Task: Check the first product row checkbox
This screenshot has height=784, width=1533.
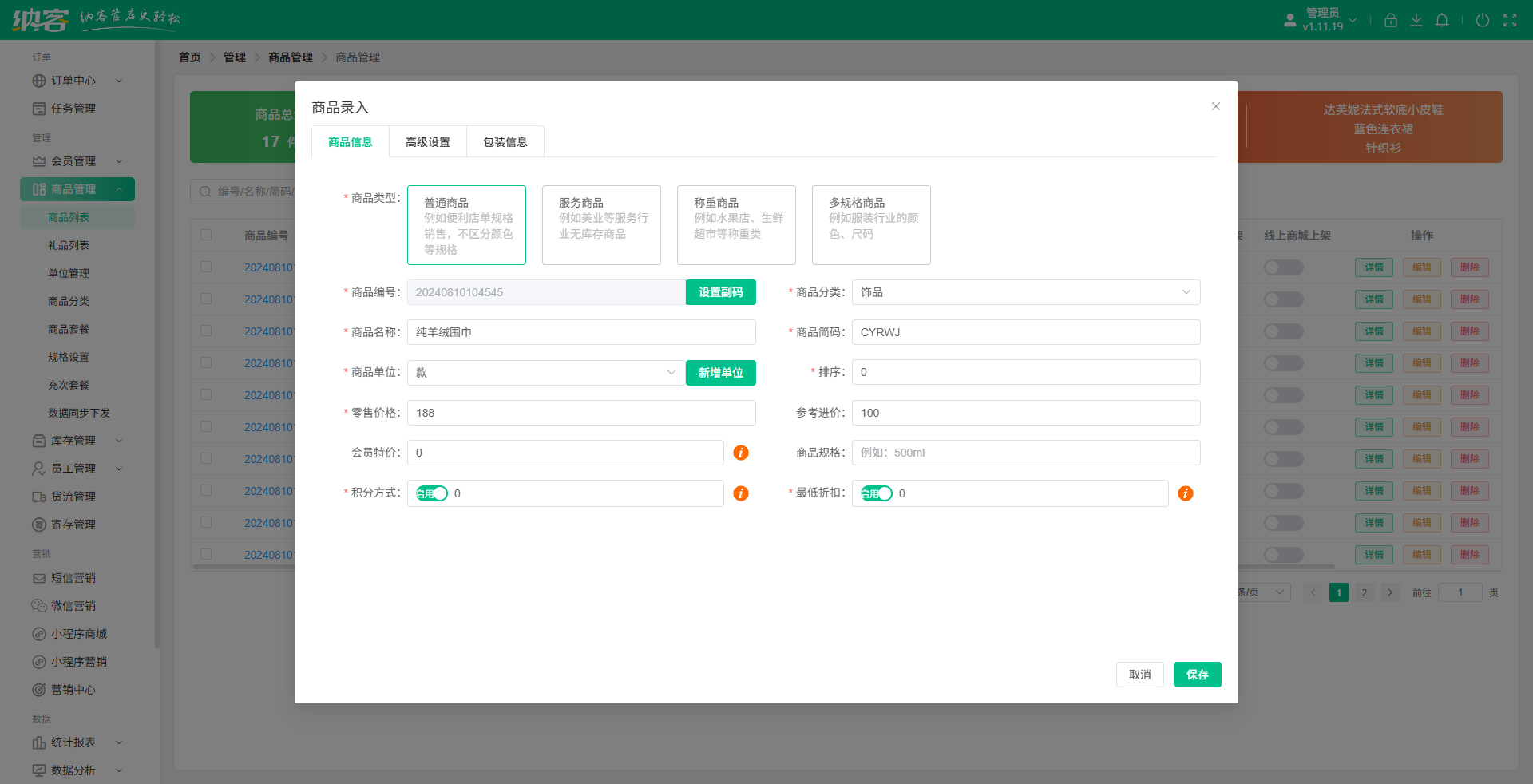Action: coord(206,267)
